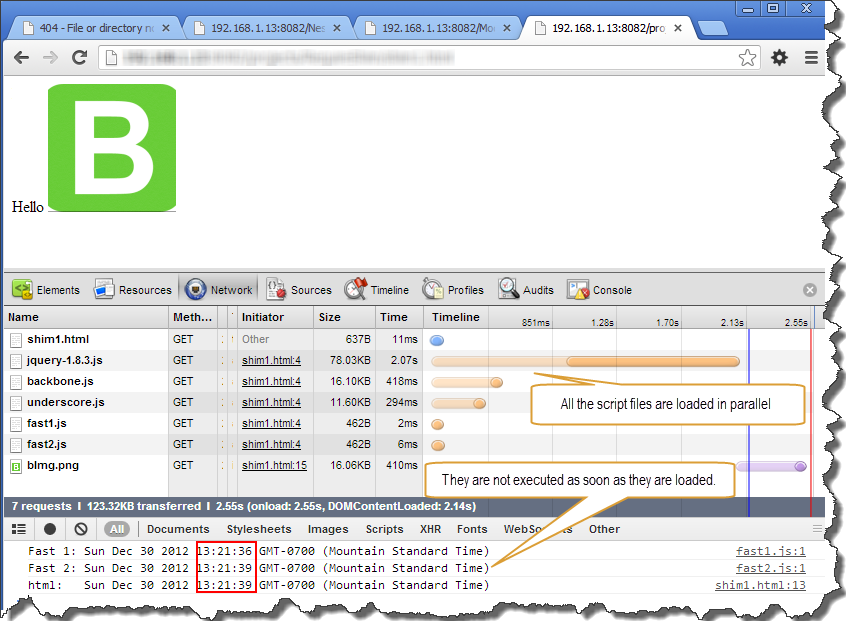Image resolution: width=846 pixels, height=621 pixels.
Task: Open the Sources panel
Action: [x=299, y=290]
